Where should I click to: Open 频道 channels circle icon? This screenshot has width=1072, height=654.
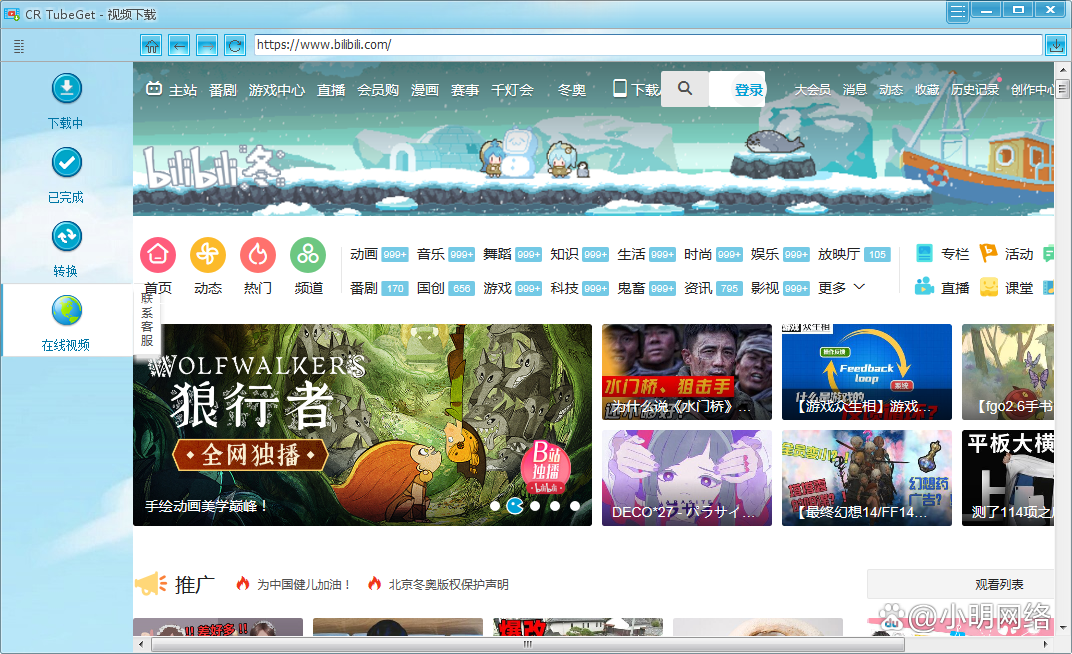308,255
